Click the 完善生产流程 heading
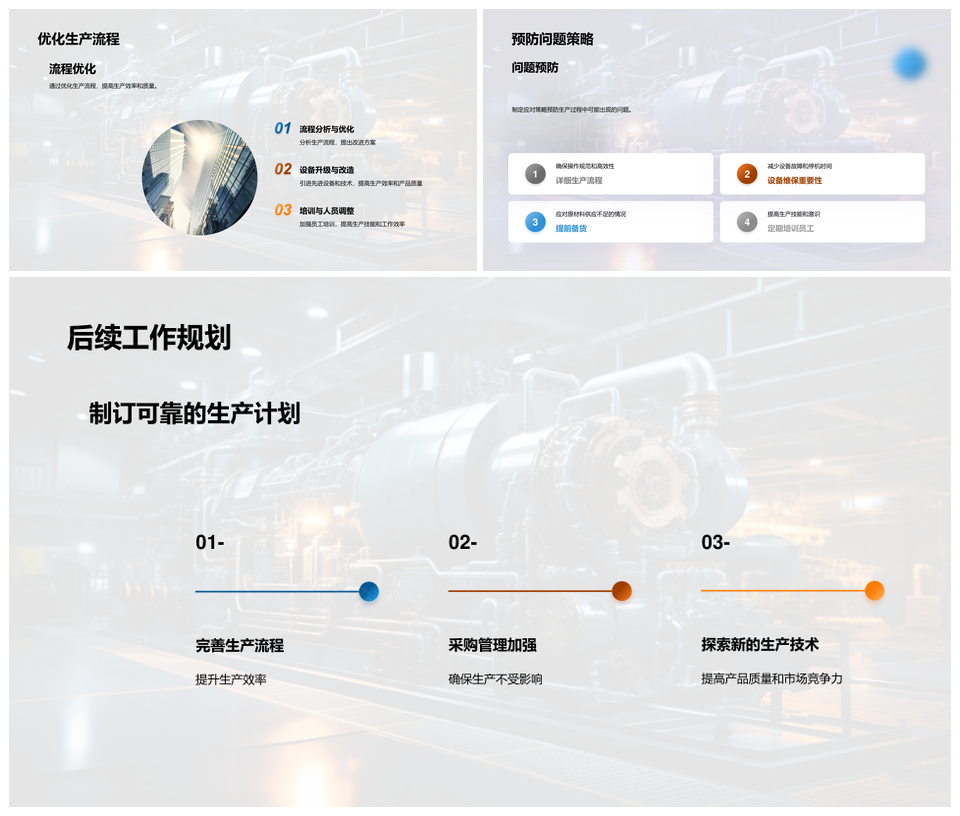Screen dimensions: 960x816 coord(240,646)
